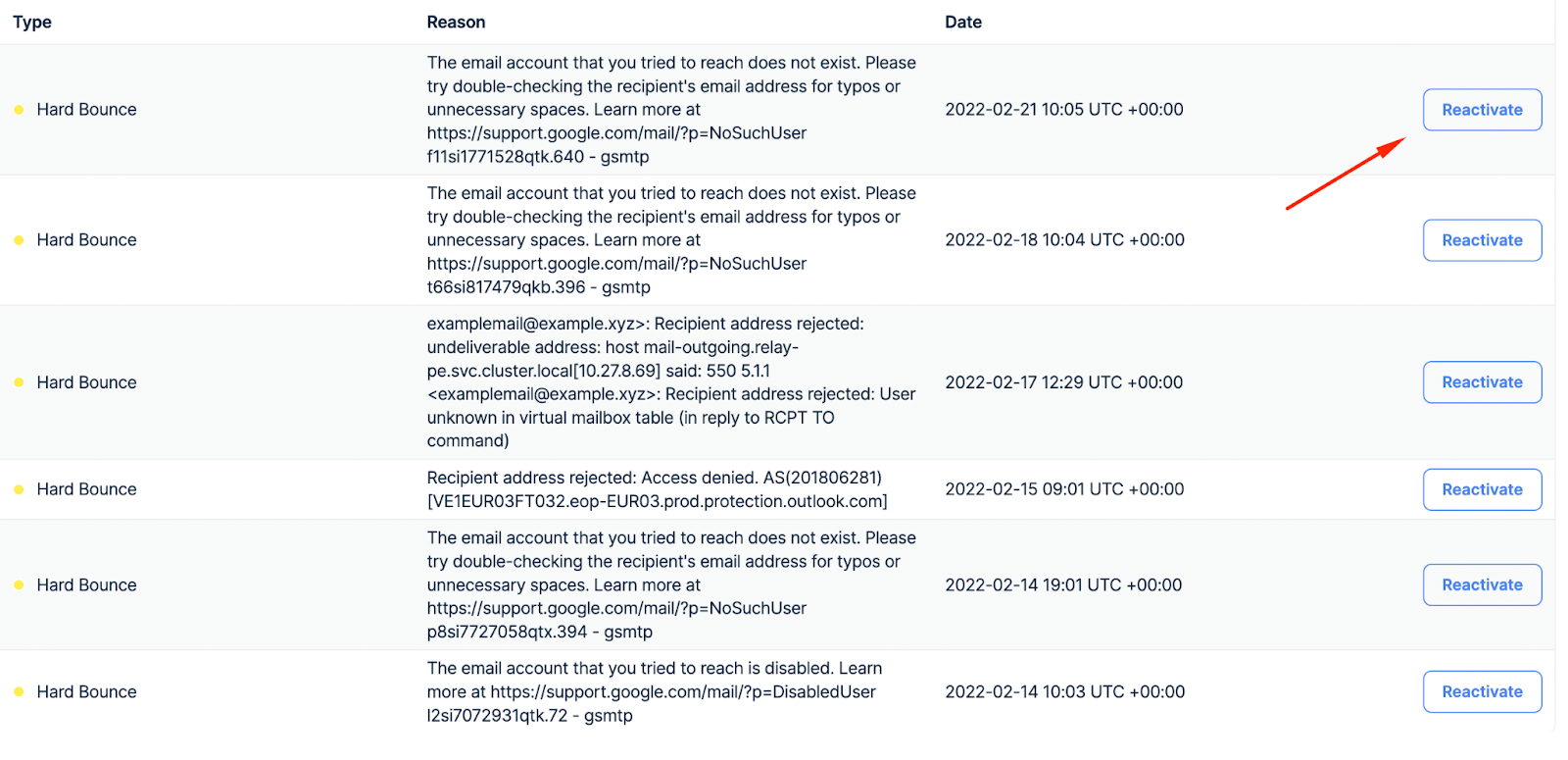
Task: Click the yellow status dot of first Hard Bounce
Action: 19,110
